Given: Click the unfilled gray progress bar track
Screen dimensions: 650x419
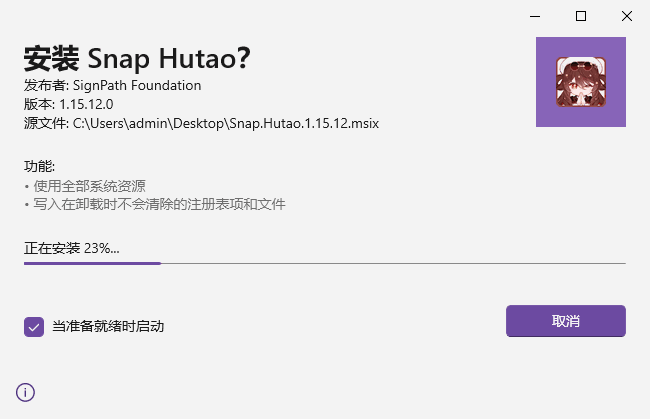Looking at the screenshot, I should (x=392, y=263).
